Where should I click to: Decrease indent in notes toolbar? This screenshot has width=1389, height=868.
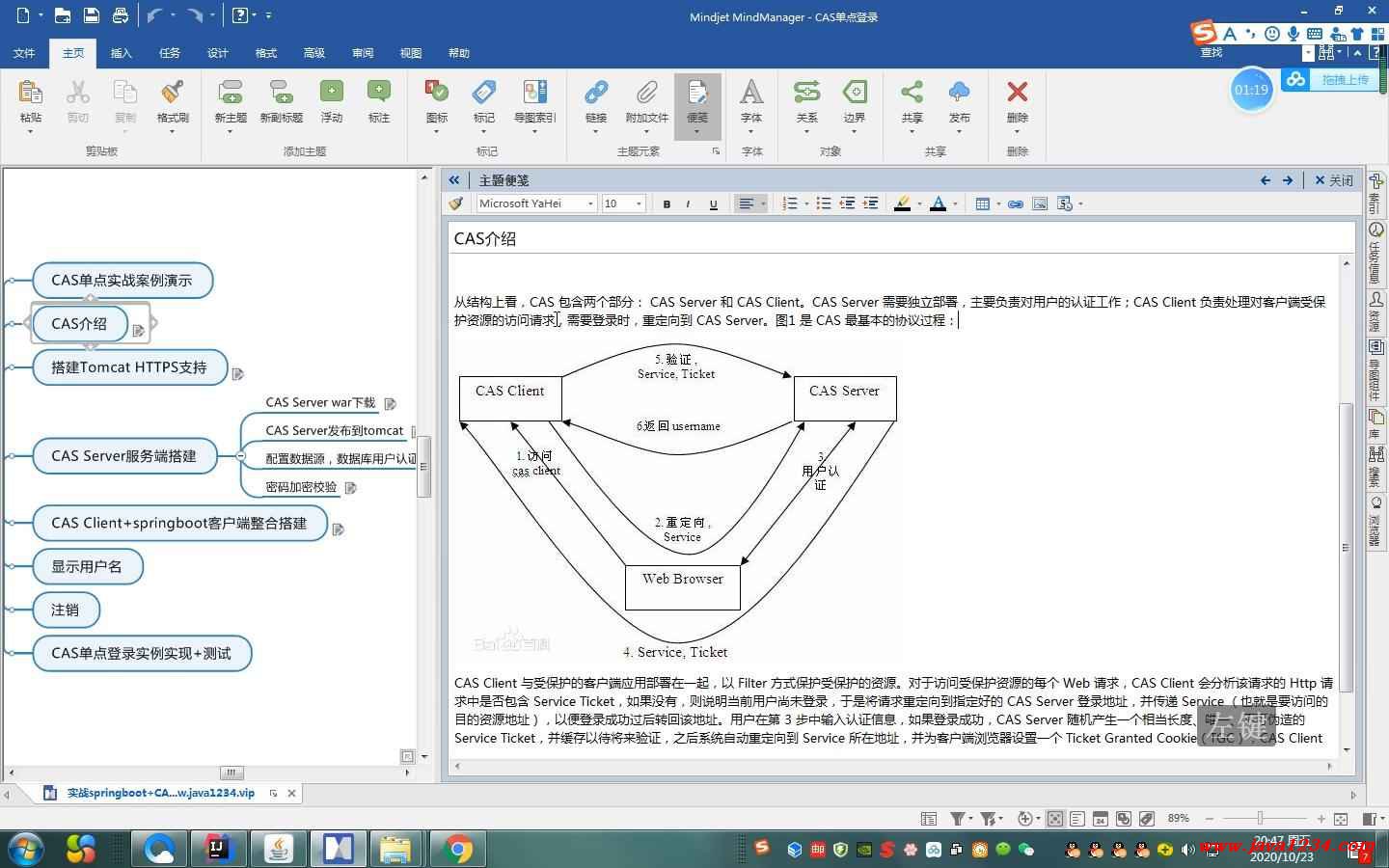click(x=847, y=203)
